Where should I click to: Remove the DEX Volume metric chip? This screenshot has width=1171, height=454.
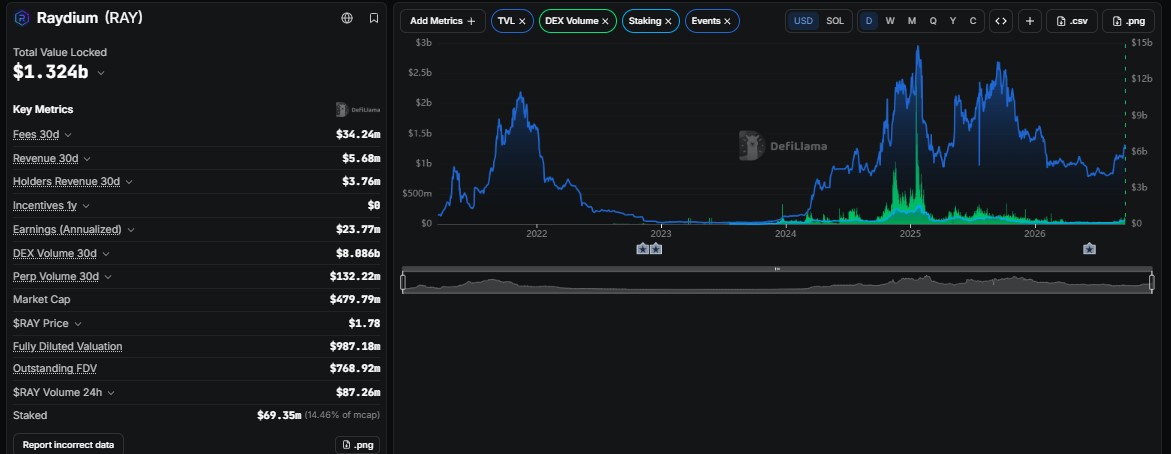point(605,21)
